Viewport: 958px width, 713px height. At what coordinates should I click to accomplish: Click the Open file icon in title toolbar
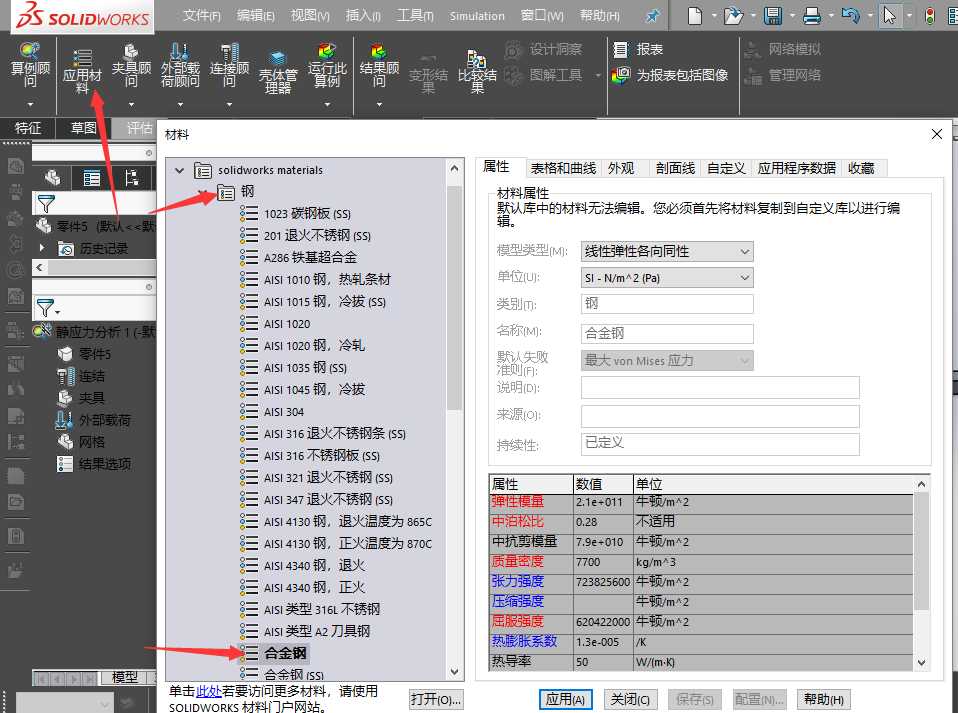[732, 15]
